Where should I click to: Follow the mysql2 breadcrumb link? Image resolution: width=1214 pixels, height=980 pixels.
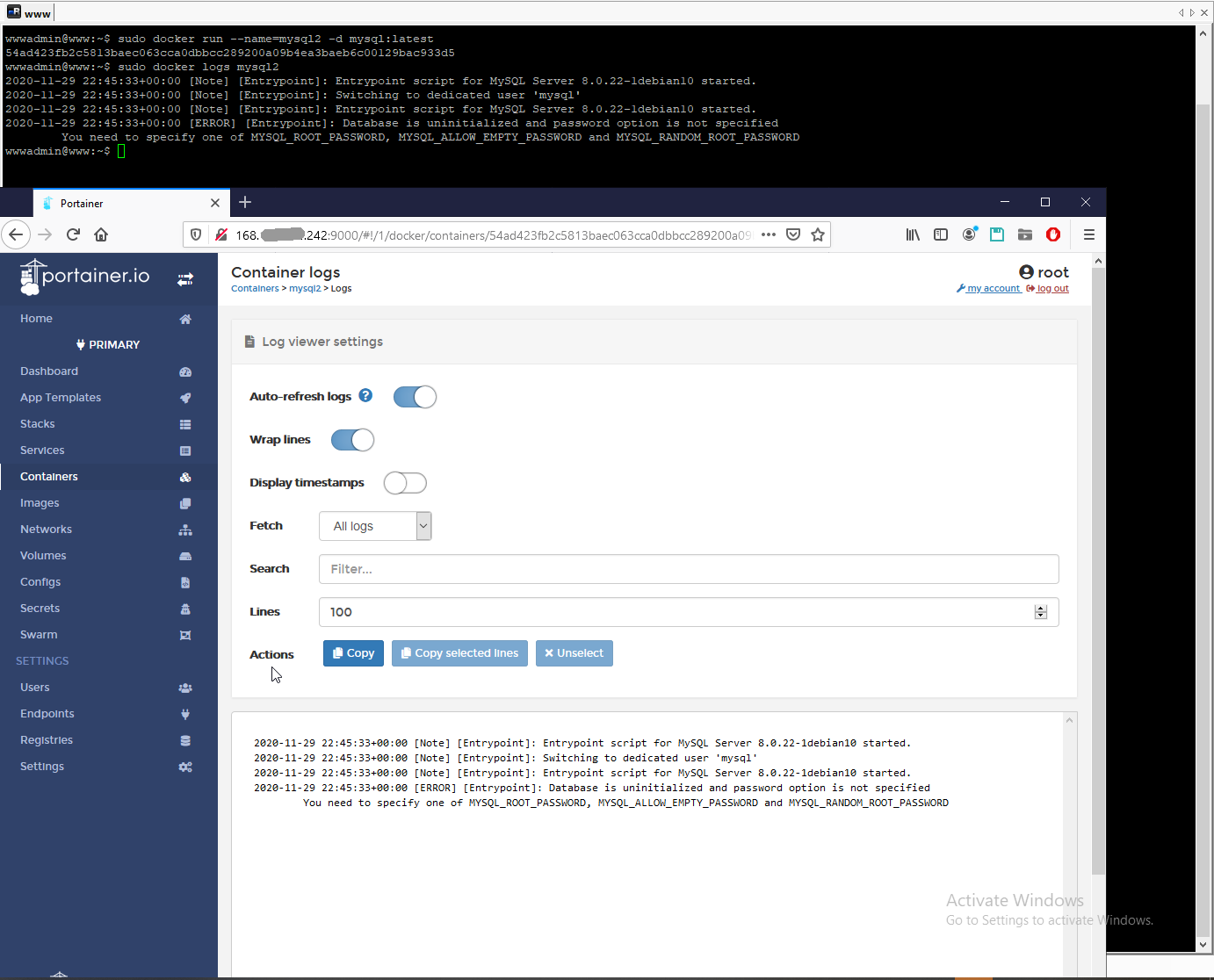pyautogui.click(x=305, y=288)
